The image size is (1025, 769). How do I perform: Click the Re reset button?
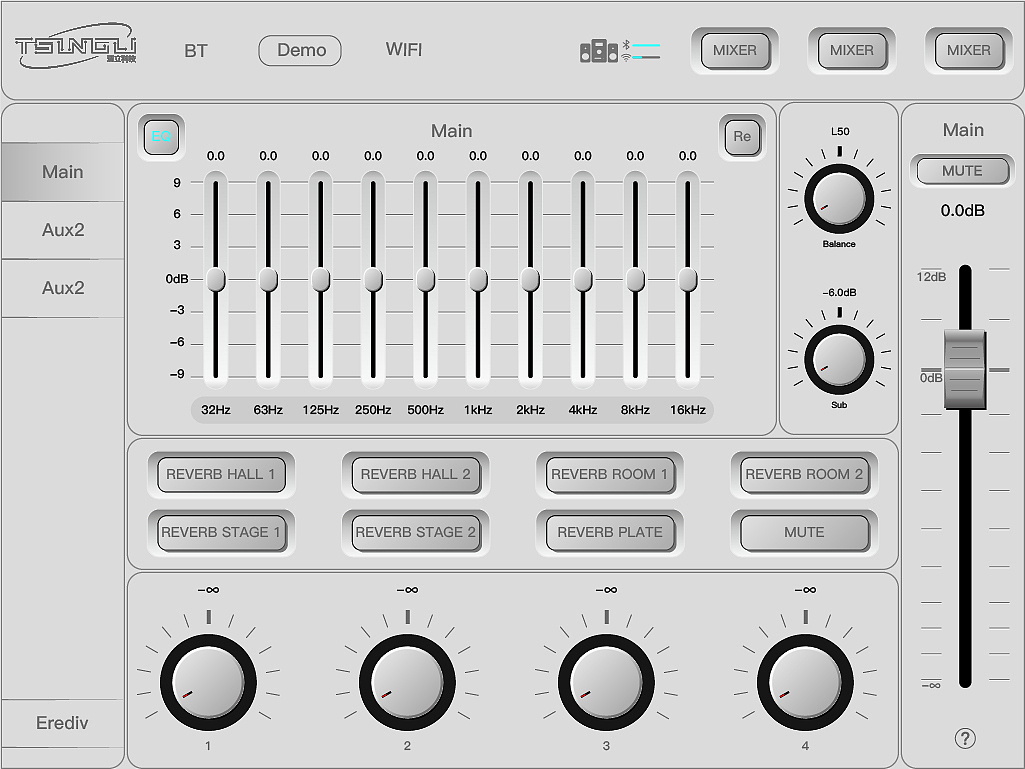[x=742, y=137]
